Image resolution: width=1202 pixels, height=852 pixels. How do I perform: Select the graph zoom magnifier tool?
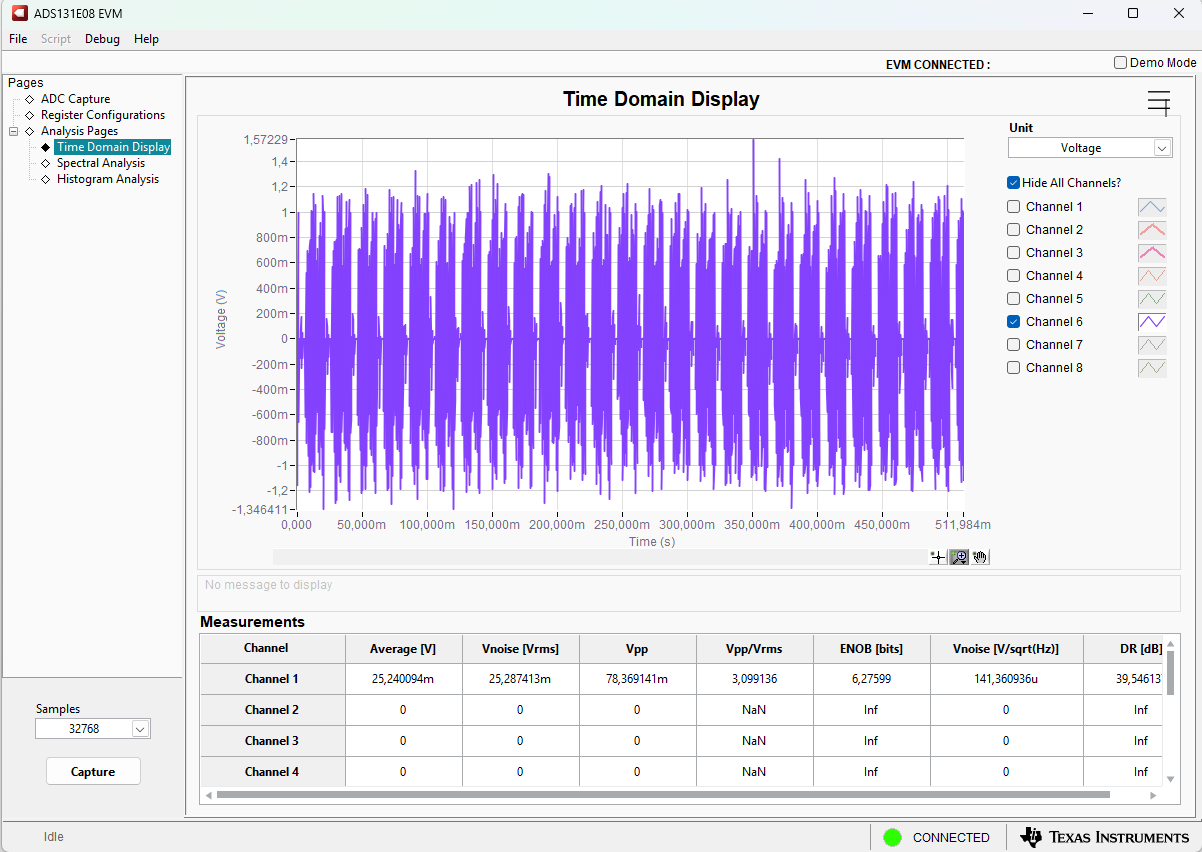(x=959, y=557)
